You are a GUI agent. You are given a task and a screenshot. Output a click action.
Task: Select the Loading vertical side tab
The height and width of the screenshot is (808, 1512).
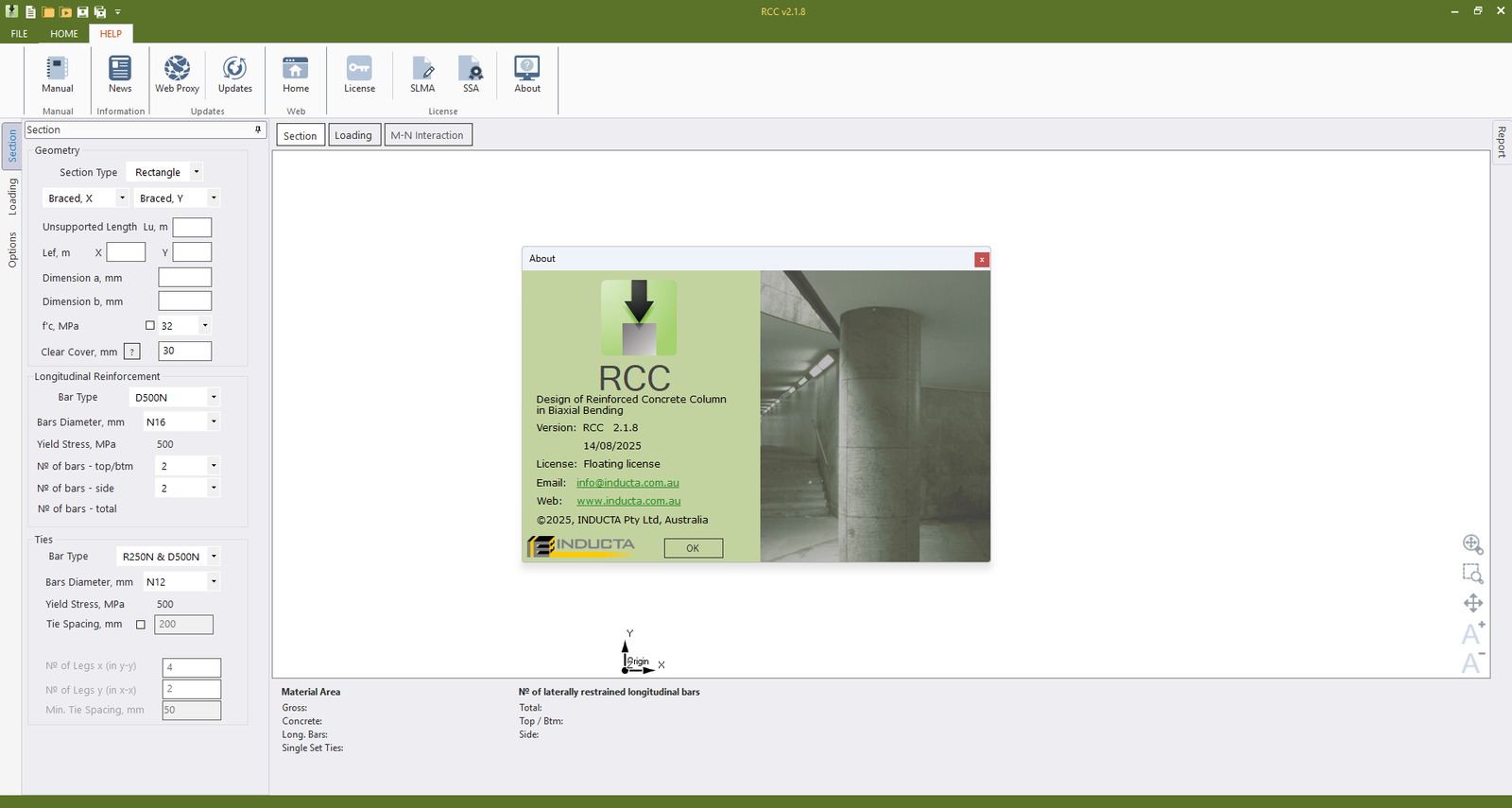pos(12,197)
